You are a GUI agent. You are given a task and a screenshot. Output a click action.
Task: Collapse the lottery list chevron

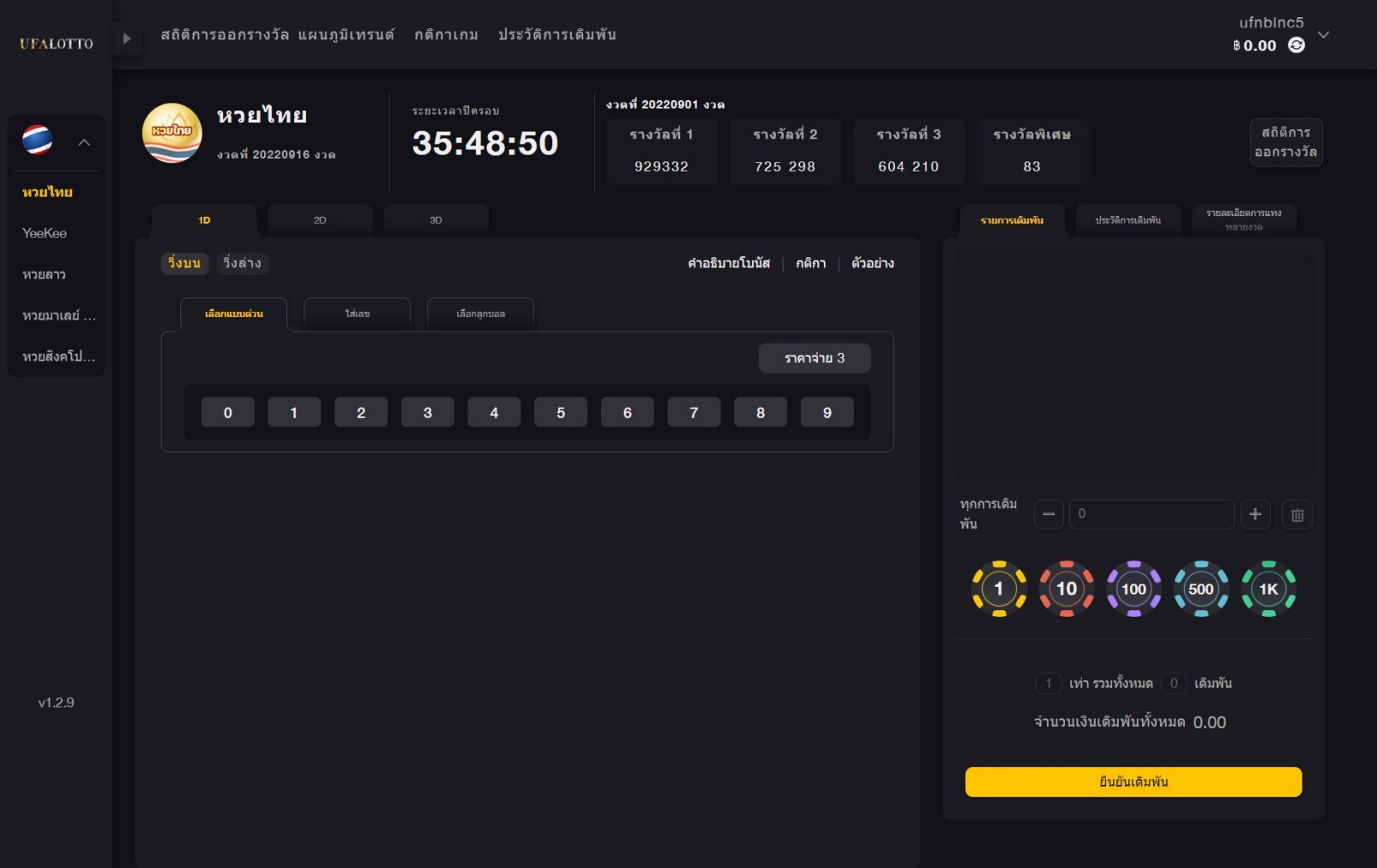84,142
